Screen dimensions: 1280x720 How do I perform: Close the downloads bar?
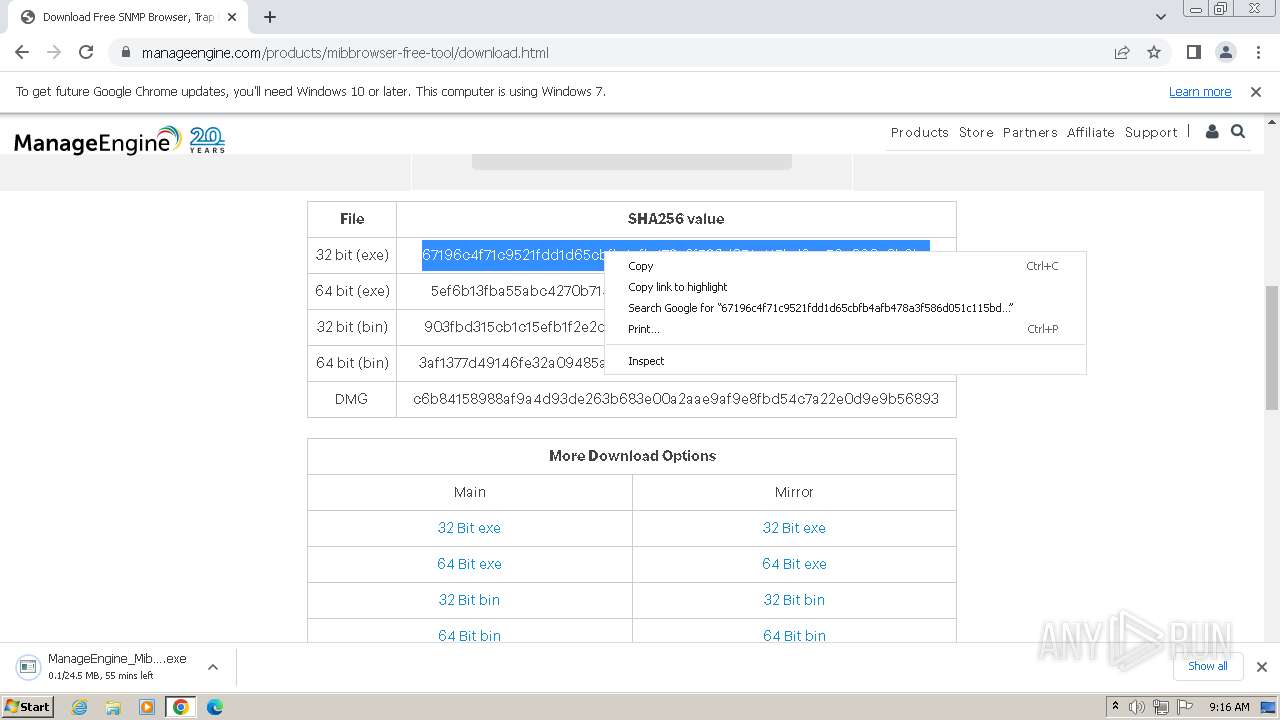click(1261, 667)
